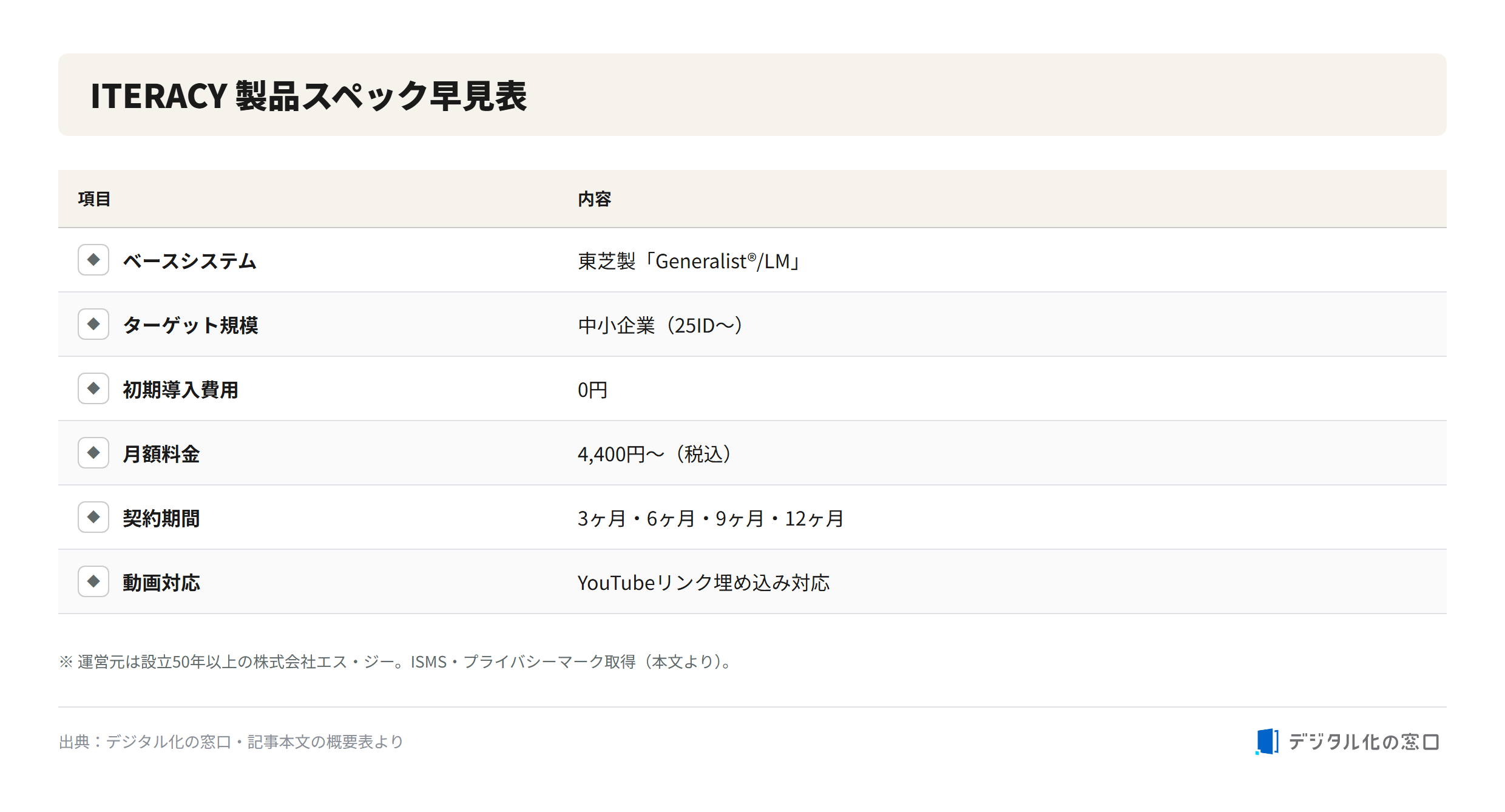This screenshot has height=812, width=1505.
Task: Select the 初期導入費用 row label
Action: coord(181,390)
